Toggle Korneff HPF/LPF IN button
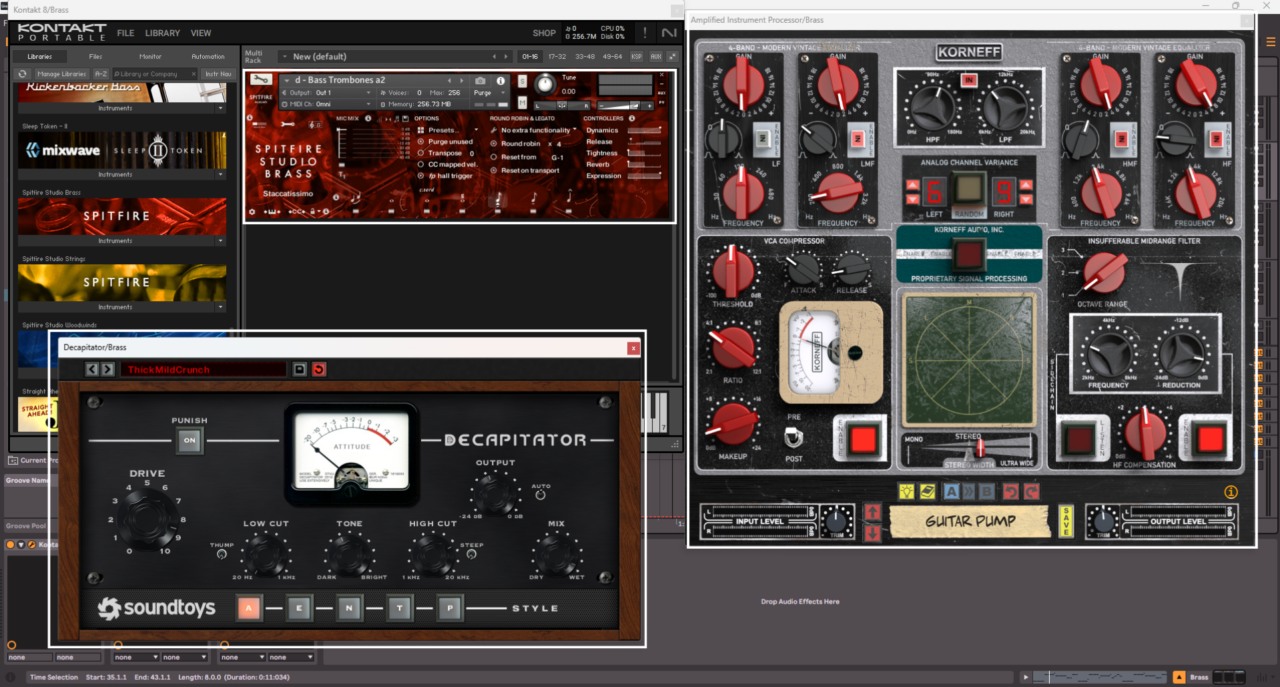Viewport: 1280px width, 687px height. (968, 80)
